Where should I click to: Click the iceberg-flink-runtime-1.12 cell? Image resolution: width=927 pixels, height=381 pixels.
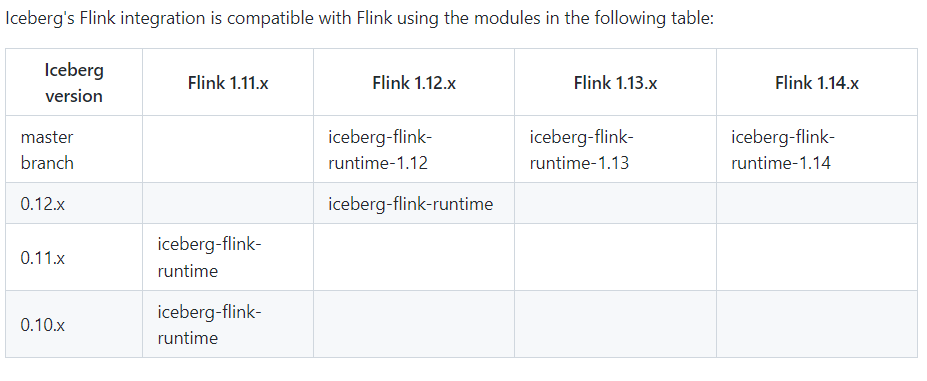(381, 150)
